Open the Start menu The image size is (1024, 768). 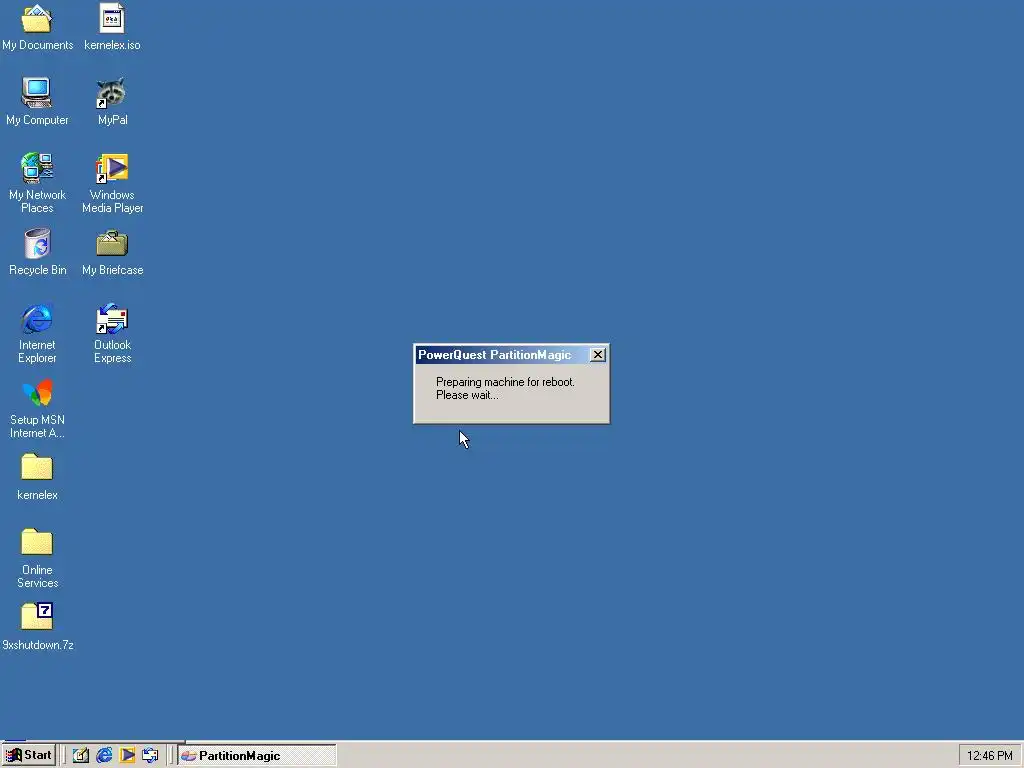click(29, 755)
